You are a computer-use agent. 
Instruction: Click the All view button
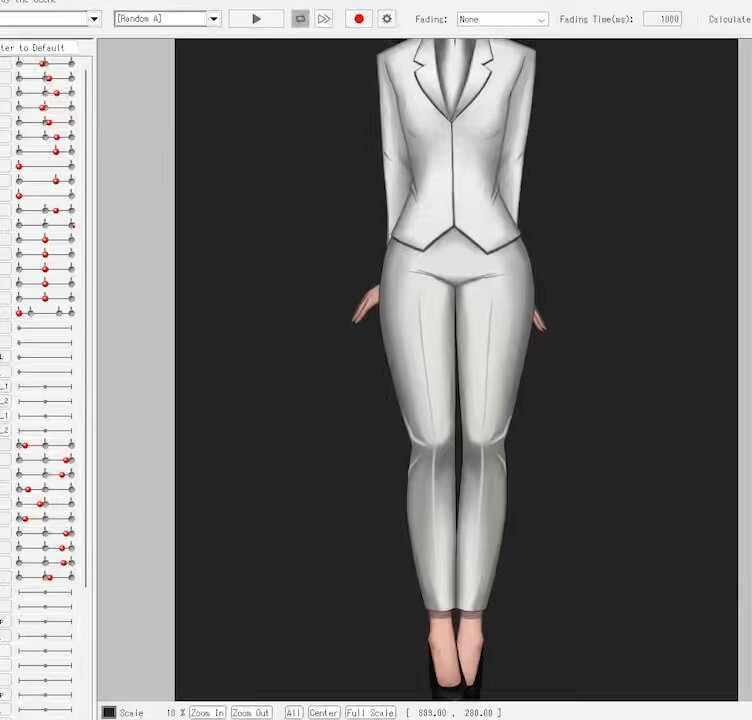294,713
